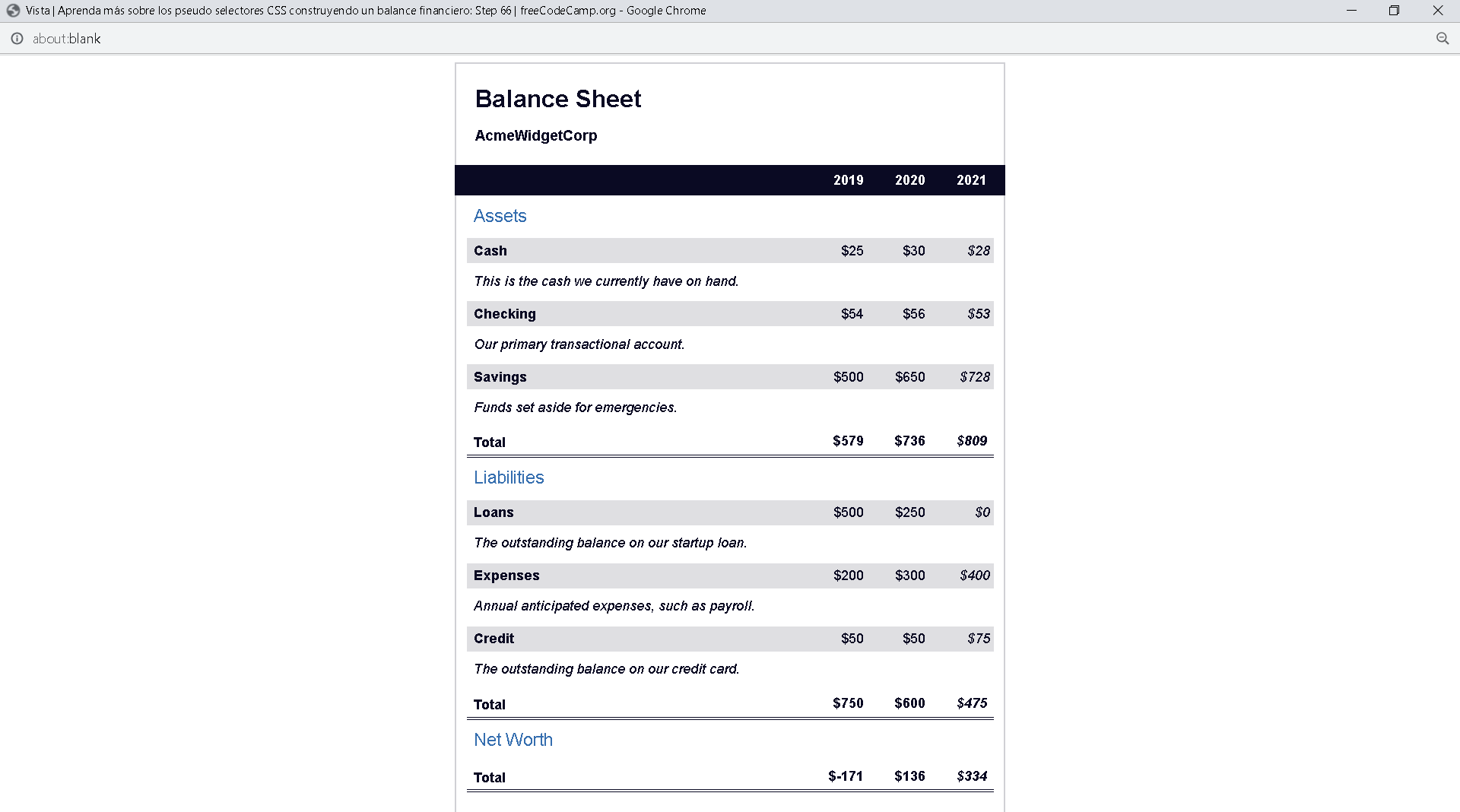Click the Net Worth section title
The height and width of the screenshot is (812, 1460).
pyautogui.click(x=513, y=740)
